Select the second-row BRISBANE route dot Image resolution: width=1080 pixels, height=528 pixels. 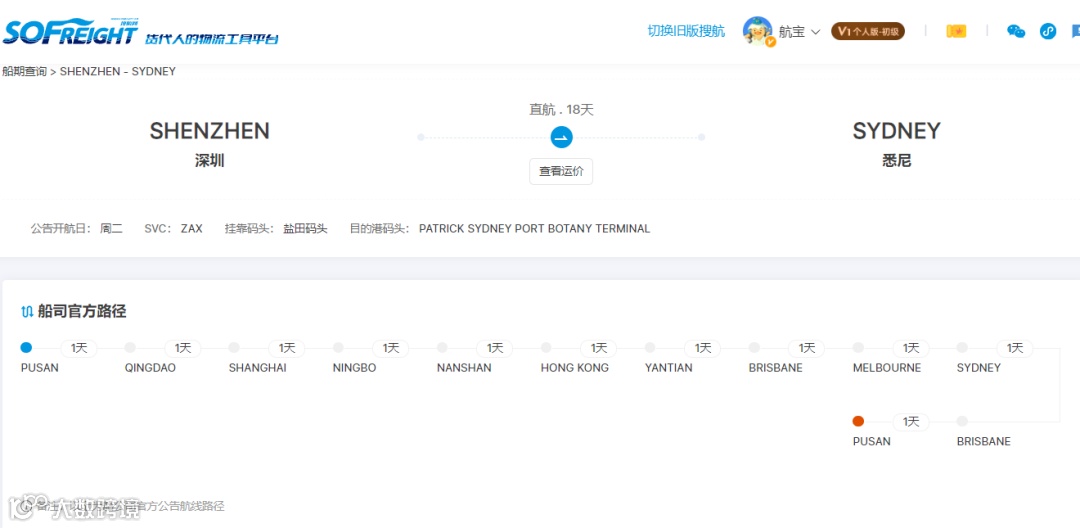[x=962, y=421]
